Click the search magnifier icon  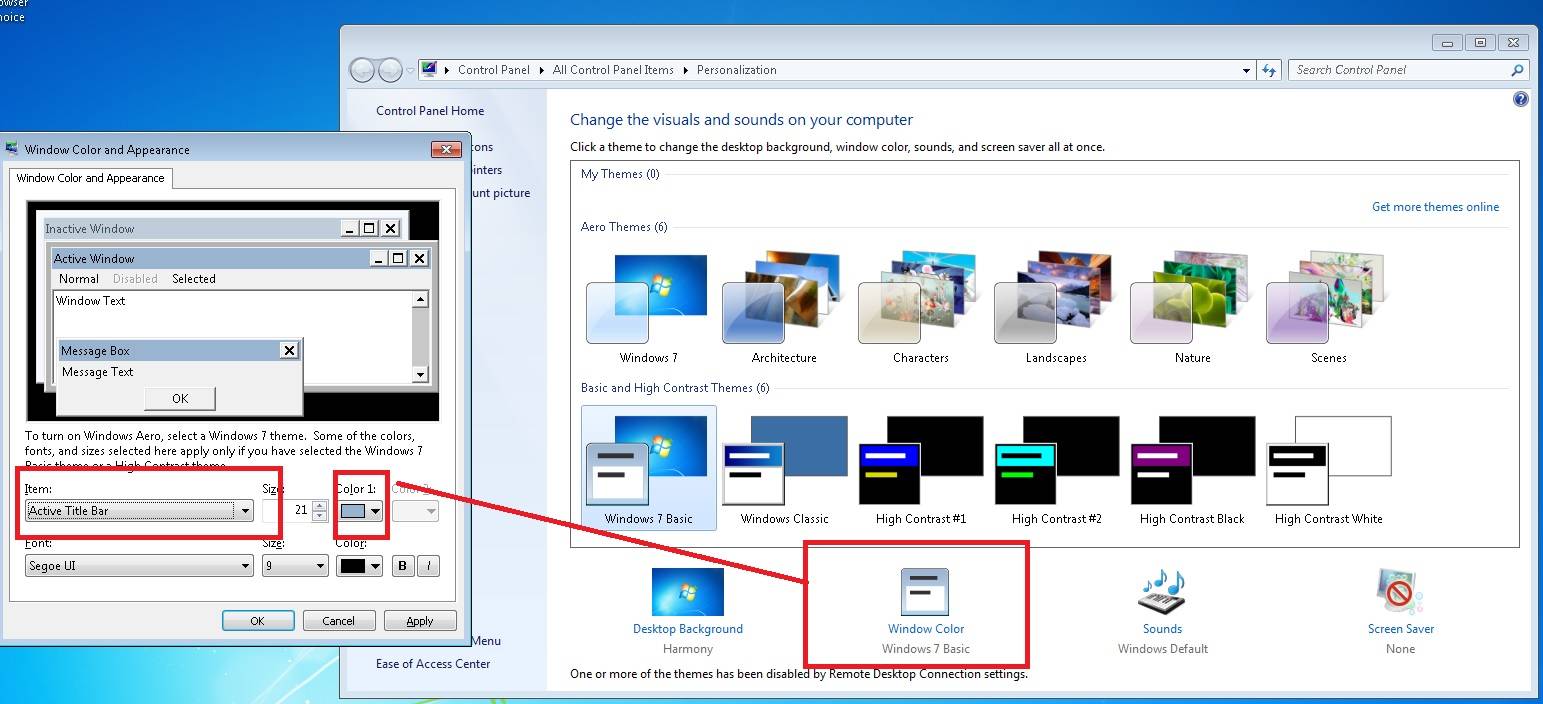[x=1517, y=70]
